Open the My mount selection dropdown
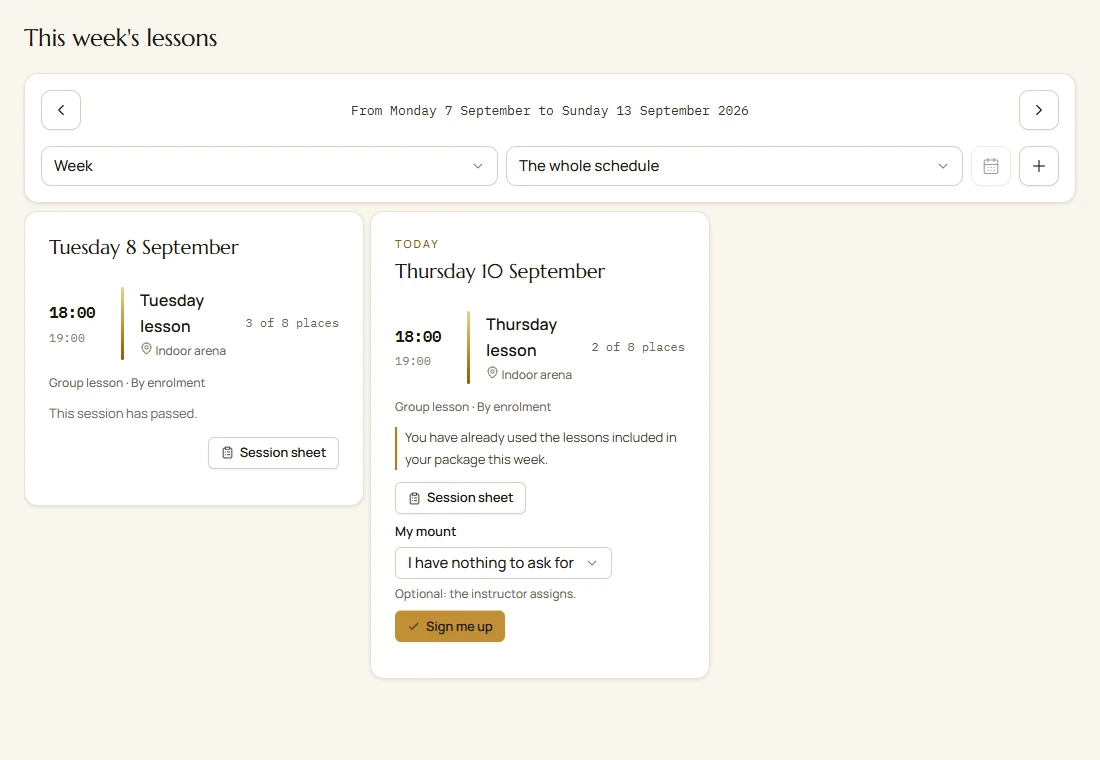1100x760 pixels. pos(503,563)
